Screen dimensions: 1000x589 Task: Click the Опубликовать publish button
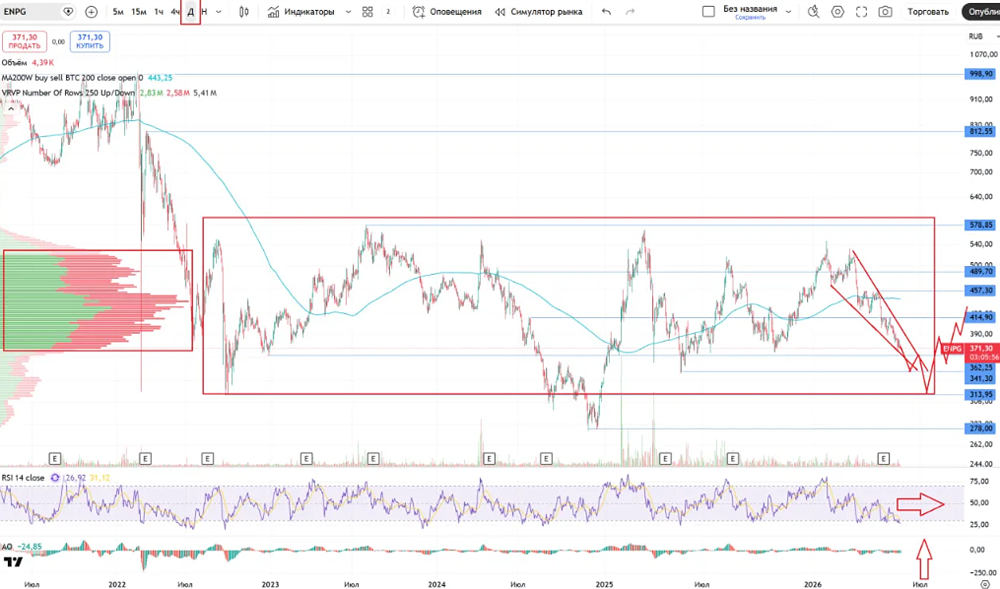pos(982,11)
